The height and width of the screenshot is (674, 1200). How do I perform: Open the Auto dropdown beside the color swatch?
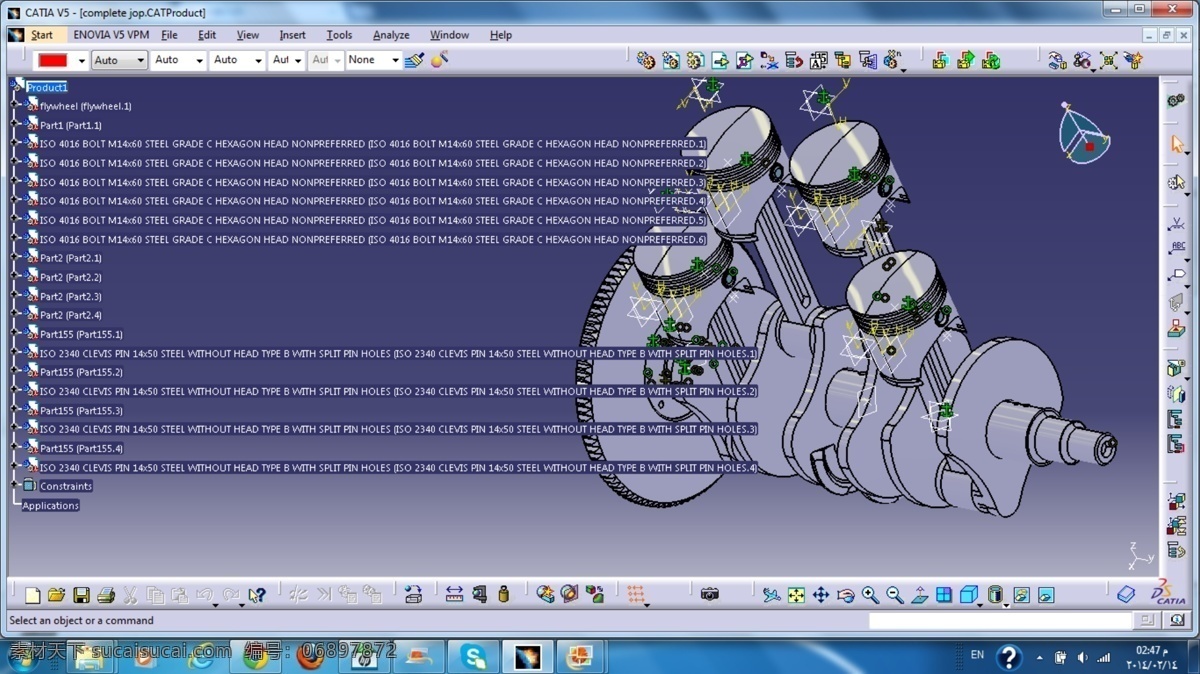(119, 61)
